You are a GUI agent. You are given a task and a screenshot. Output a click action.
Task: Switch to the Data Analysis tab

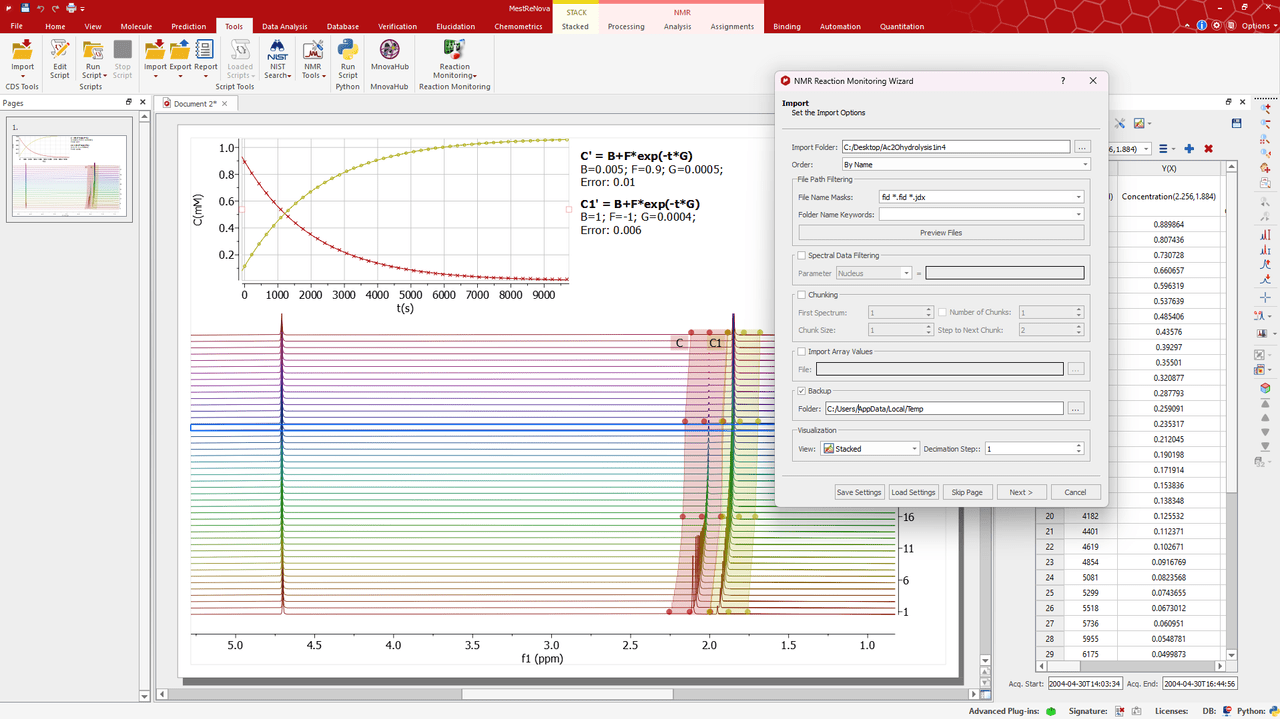point(285,26)
